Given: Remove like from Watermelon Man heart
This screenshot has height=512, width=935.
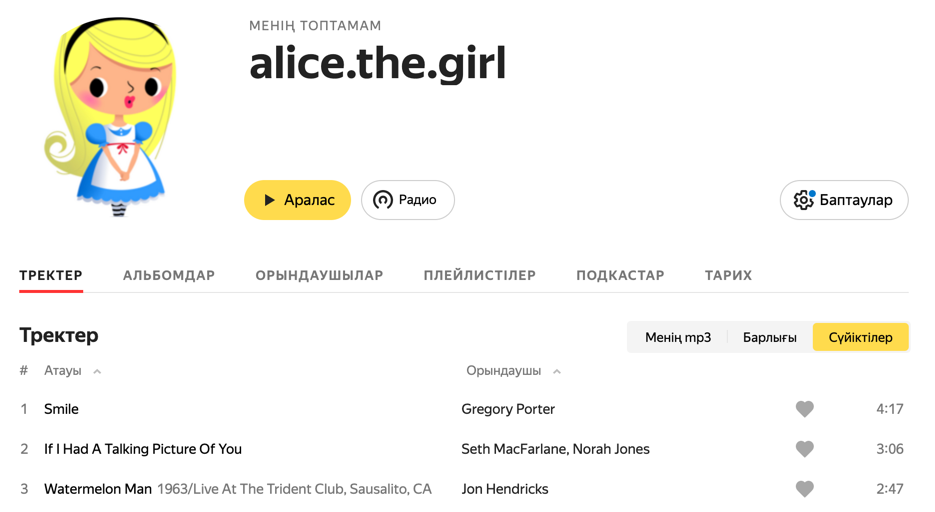Looking at the screenshot, I should click(x=804, y=489).
